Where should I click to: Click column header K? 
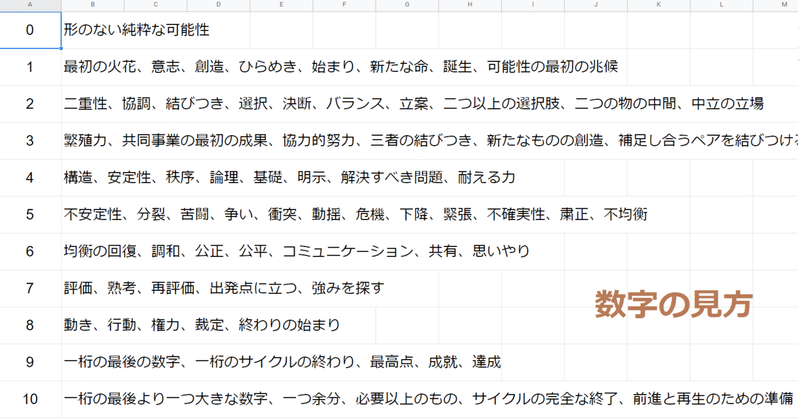pos(659,5)
